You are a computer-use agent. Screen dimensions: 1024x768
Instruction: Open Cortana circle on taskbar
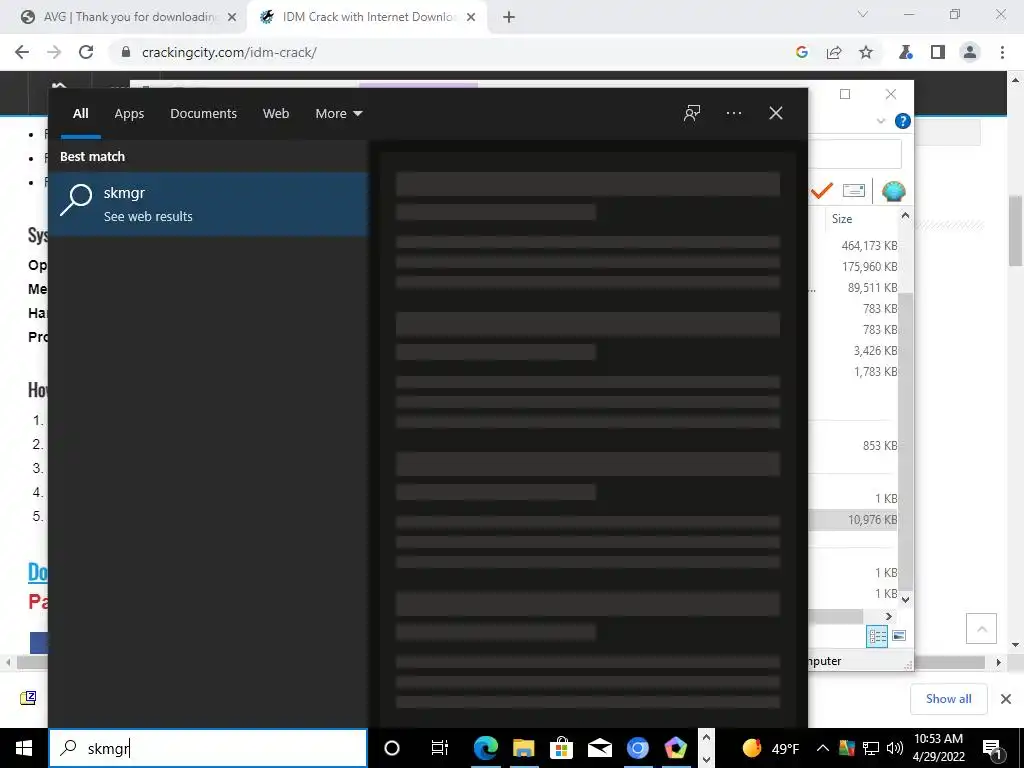392,748
